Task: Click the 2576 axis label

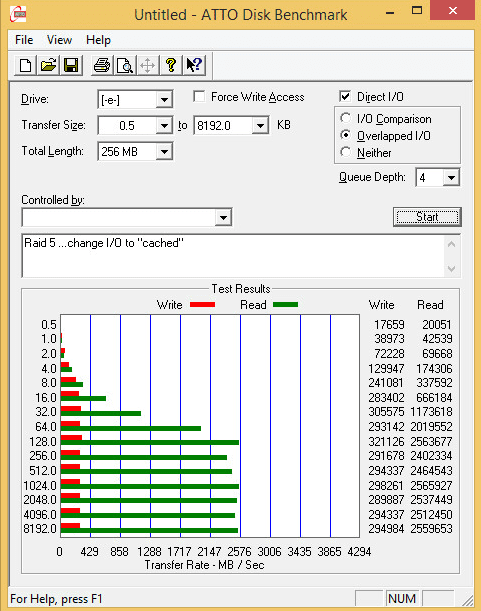Action: 239,552
